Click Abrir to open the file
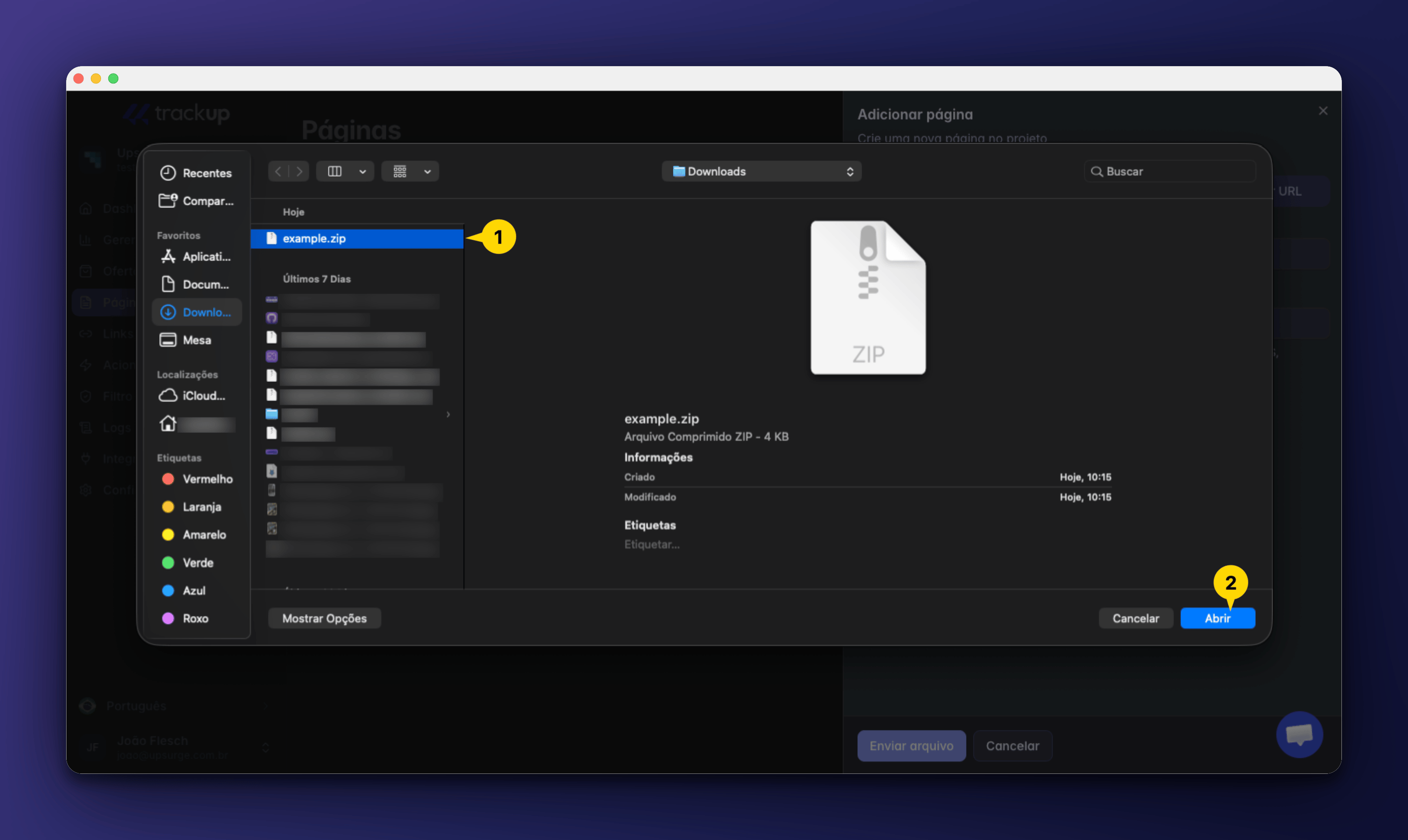 (x=1217, y=618)
